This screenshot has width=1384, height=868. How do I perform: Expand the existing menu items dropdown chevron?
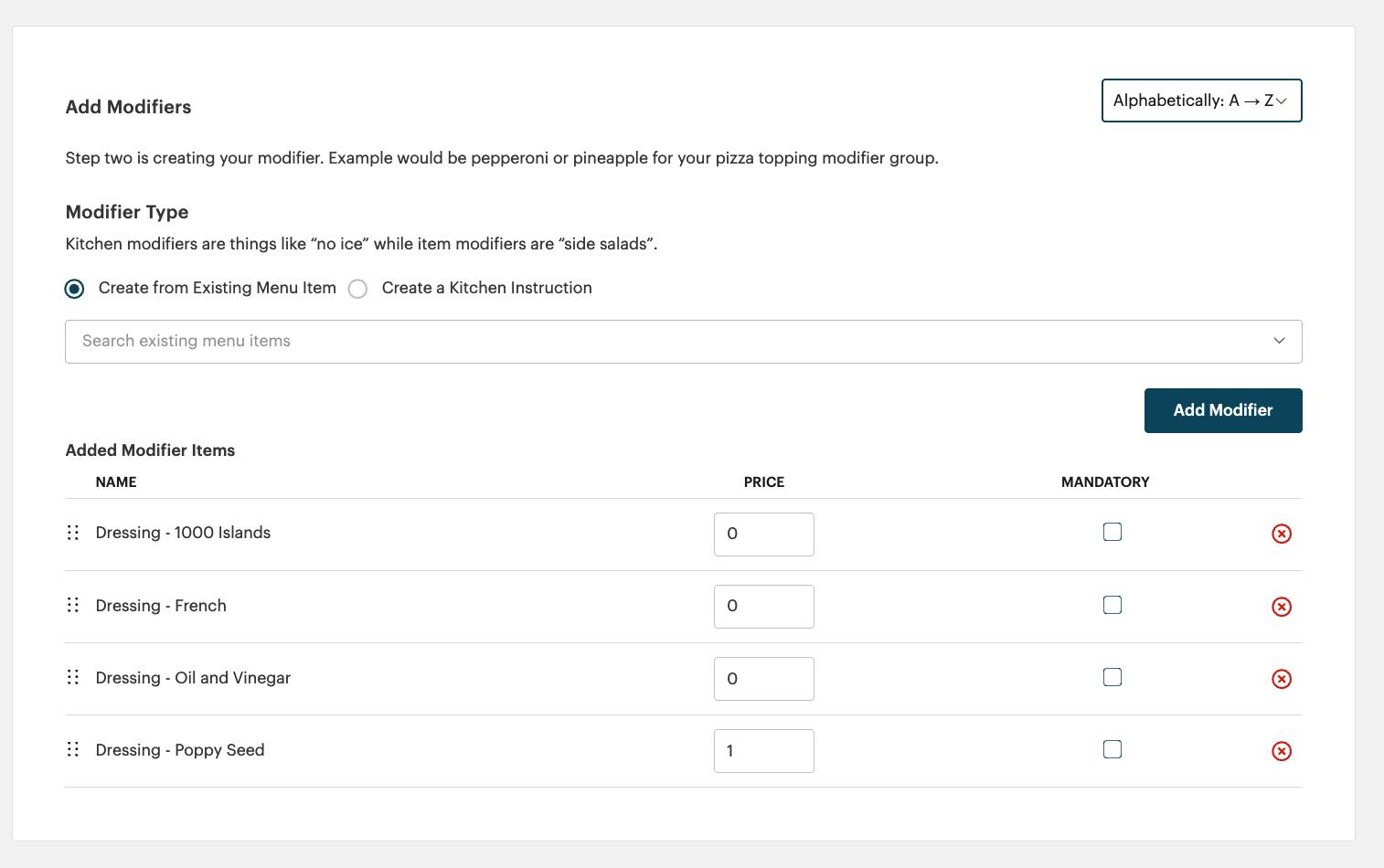[x=1279, y=341]
